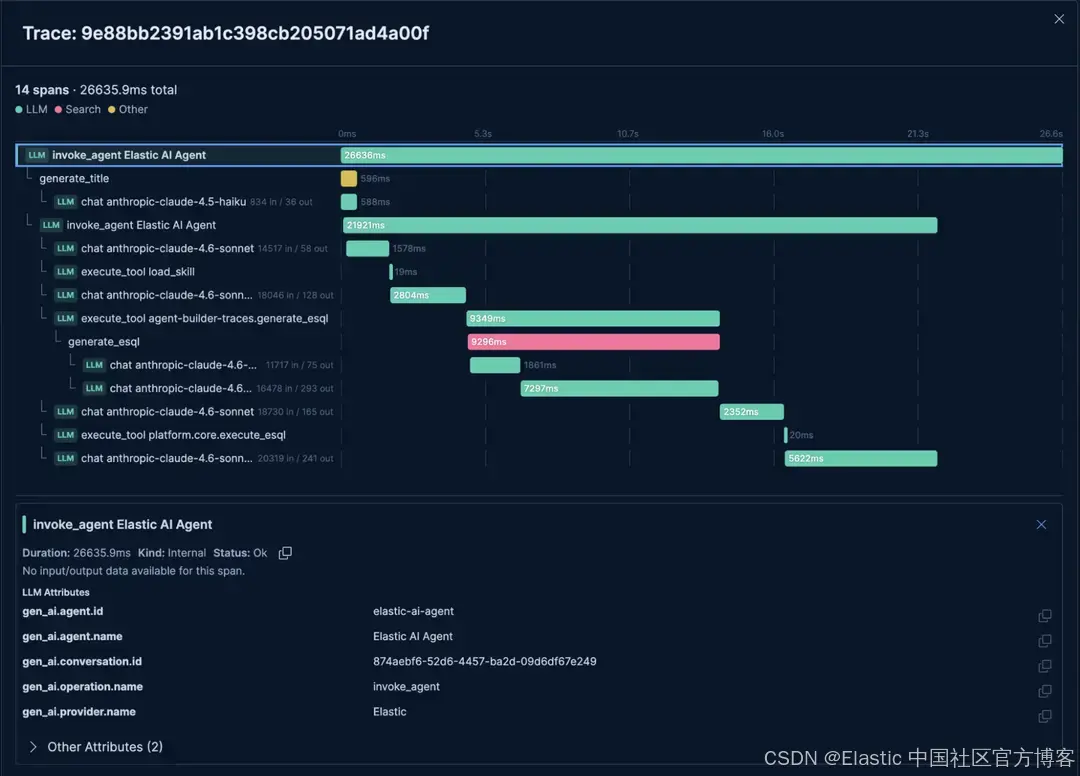Click the 588ms haiku chat bar
The image size is (1080, 776).
pos(349,202)
